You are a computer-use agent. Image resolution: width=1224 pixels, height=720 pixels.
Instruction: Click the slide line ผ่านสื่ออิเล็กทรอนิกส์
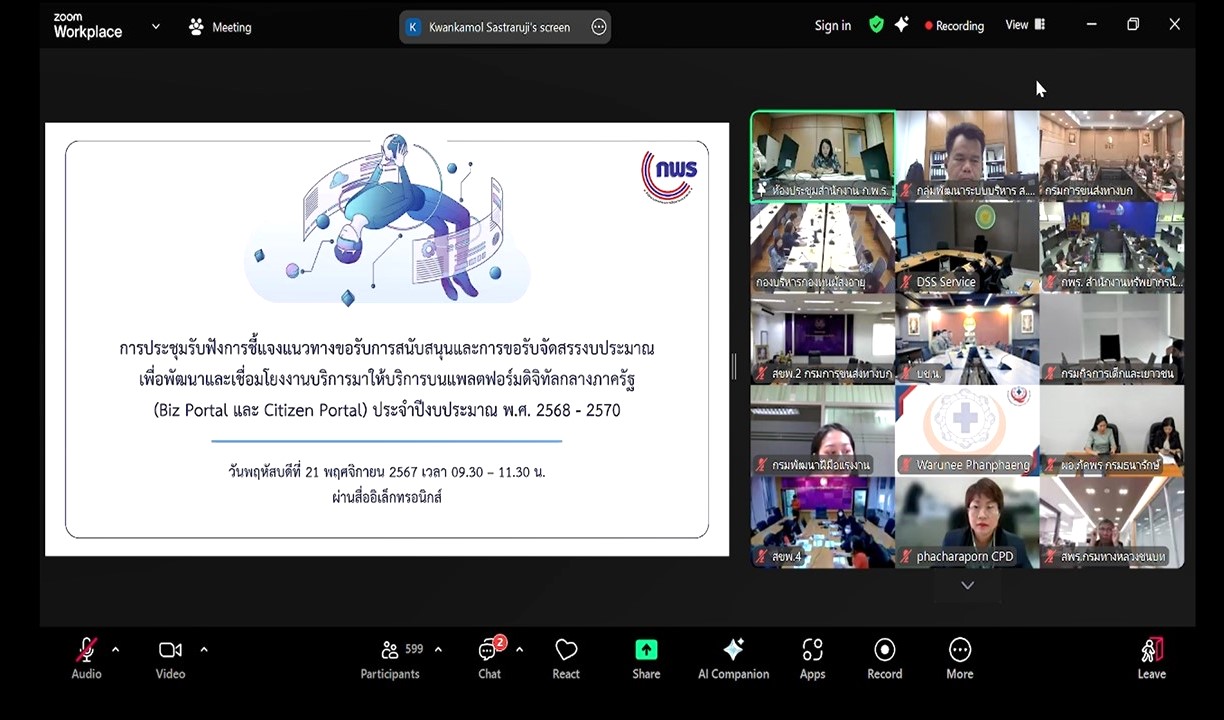(x=387, y=497)
